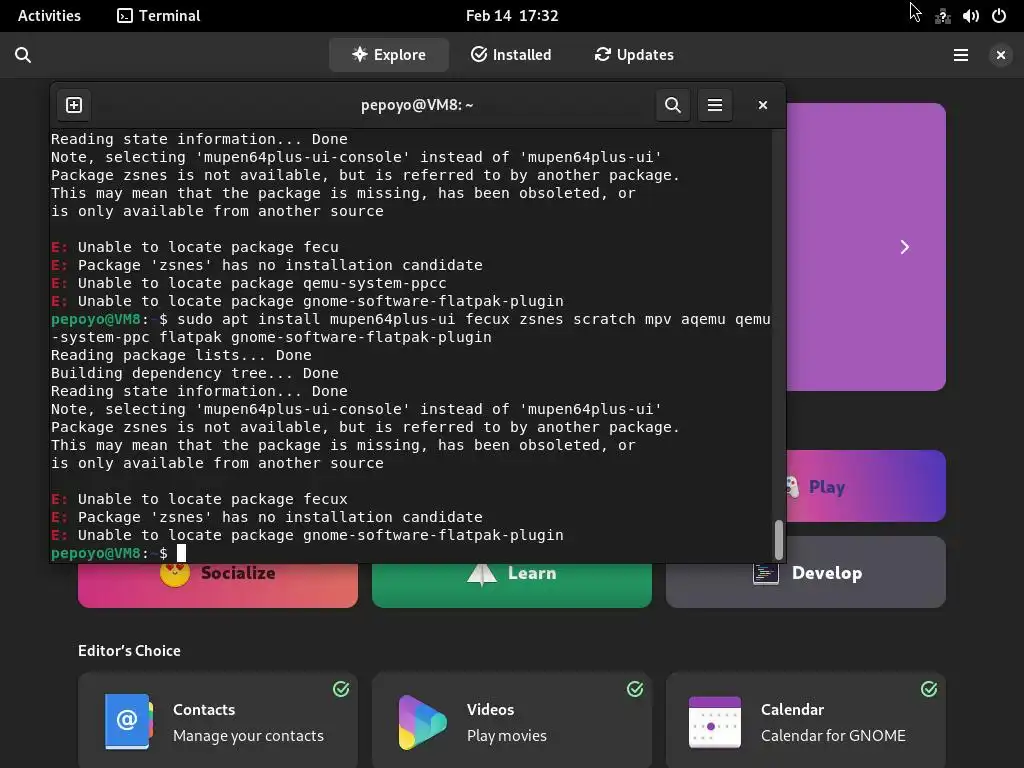1024x768 pixels.
Task: Open the Videos app card
Action: click(x=511, y=721)
